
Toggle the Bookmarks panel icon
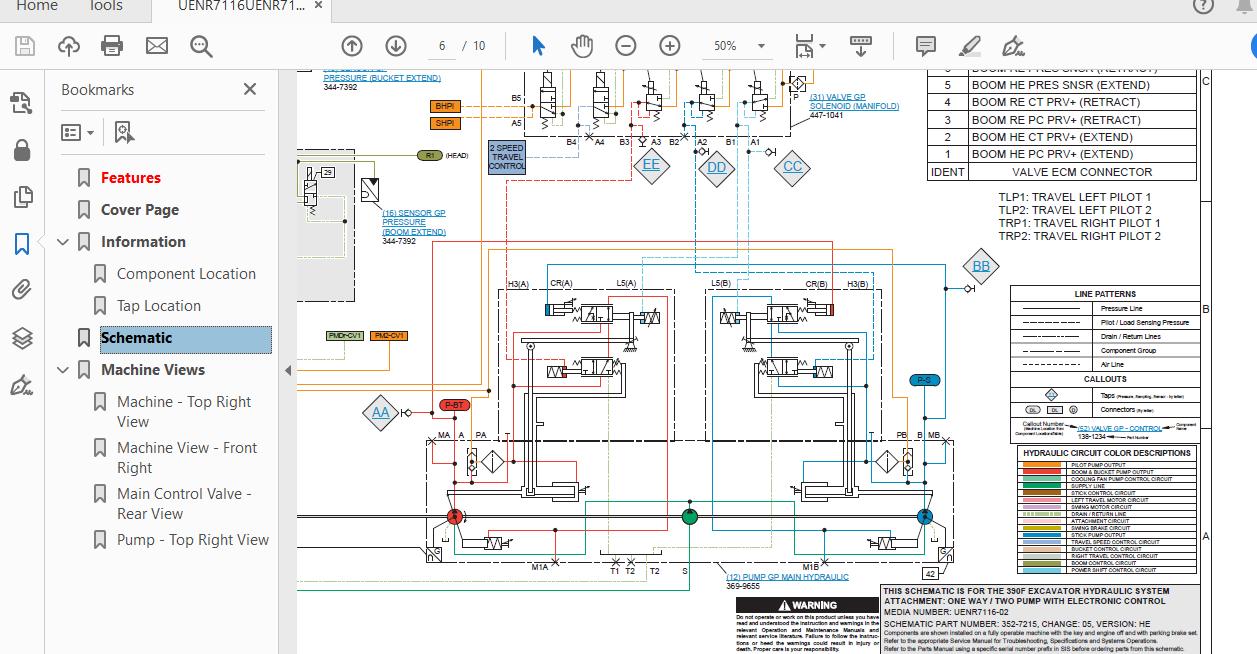coord(21,244)
